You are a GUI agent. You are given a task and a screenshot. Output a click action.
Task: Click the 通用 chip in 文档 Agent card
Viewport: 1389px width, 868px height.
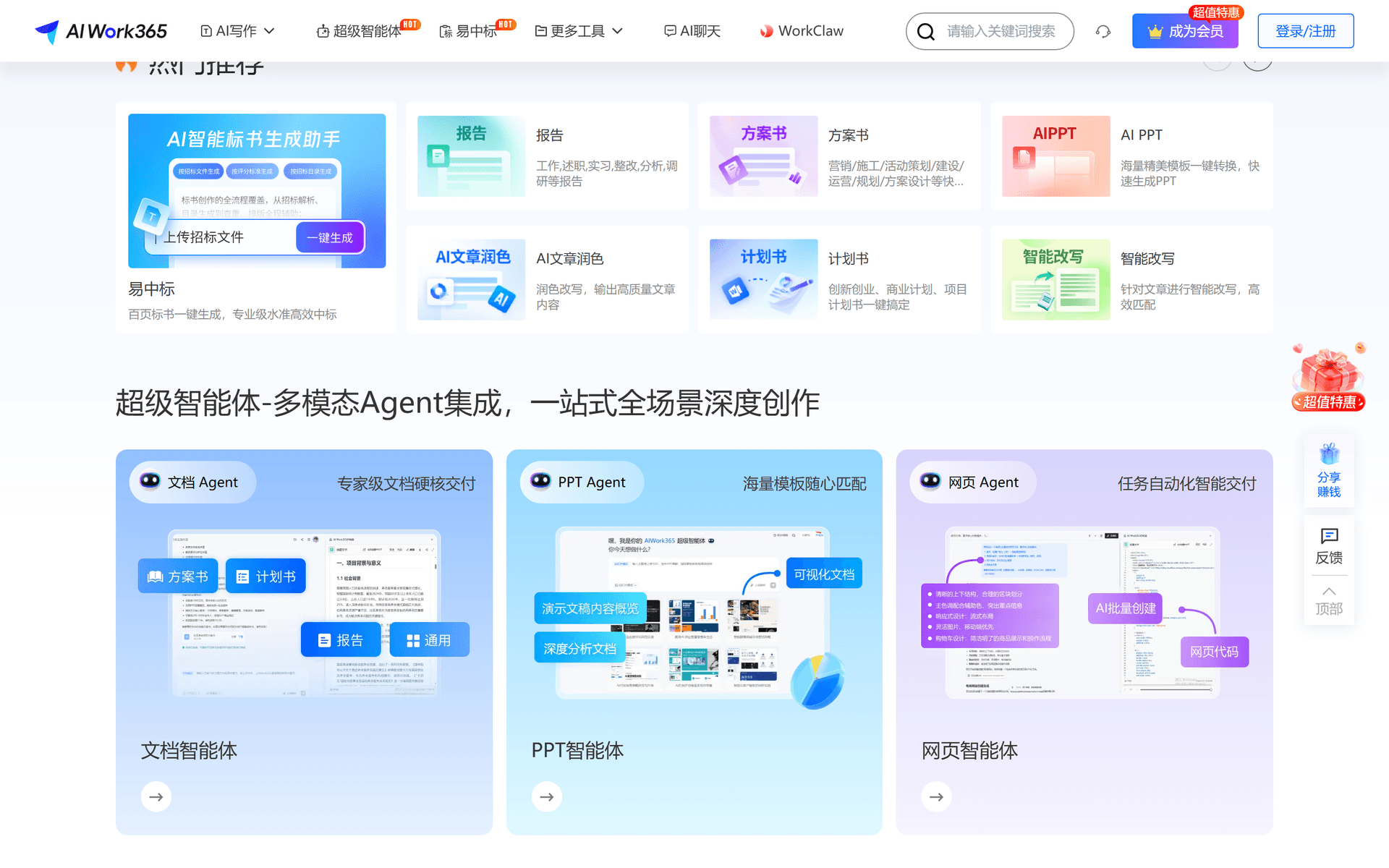tap(430, 640)
